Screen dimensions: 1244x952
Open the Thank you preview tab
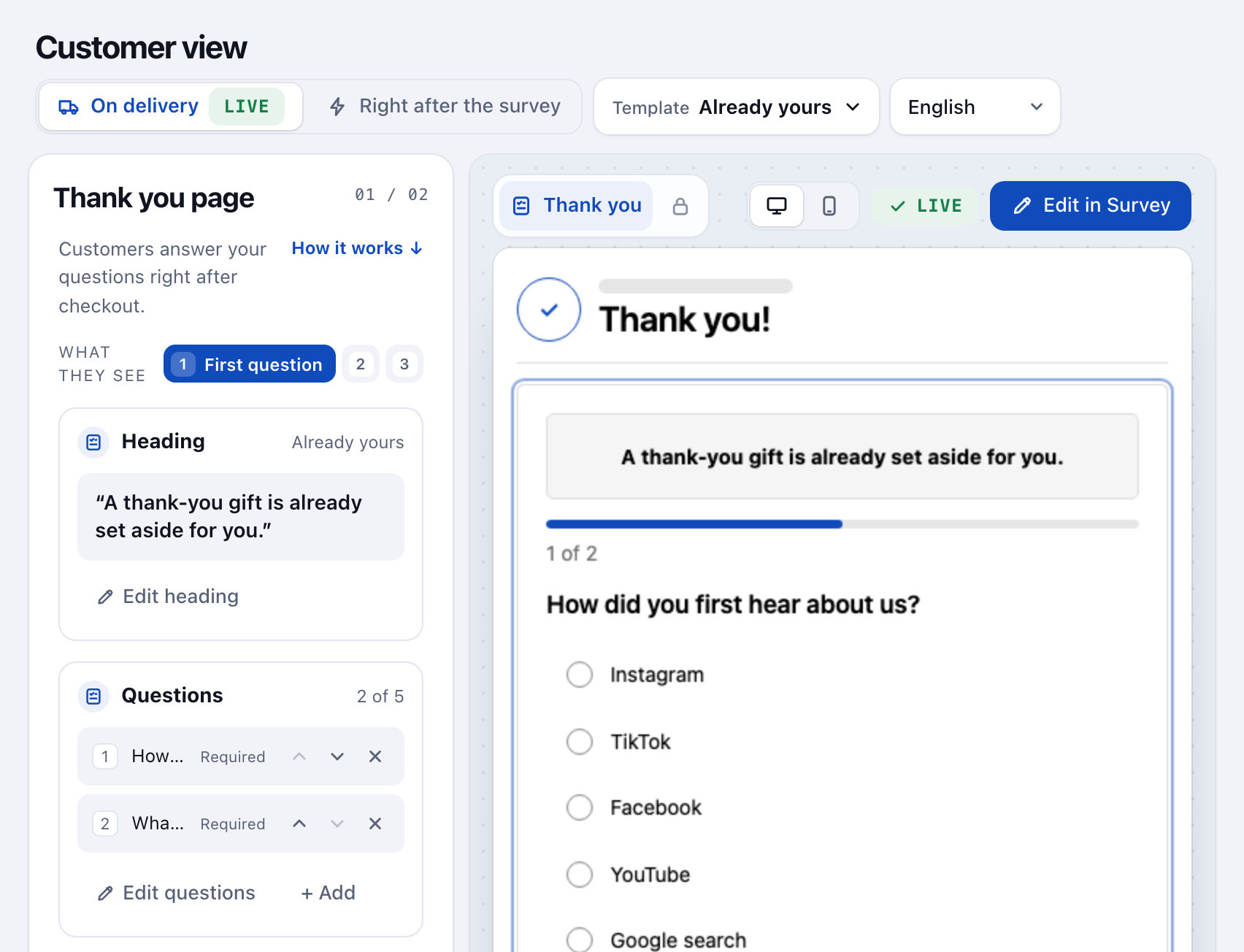click(x=576, y=206)
